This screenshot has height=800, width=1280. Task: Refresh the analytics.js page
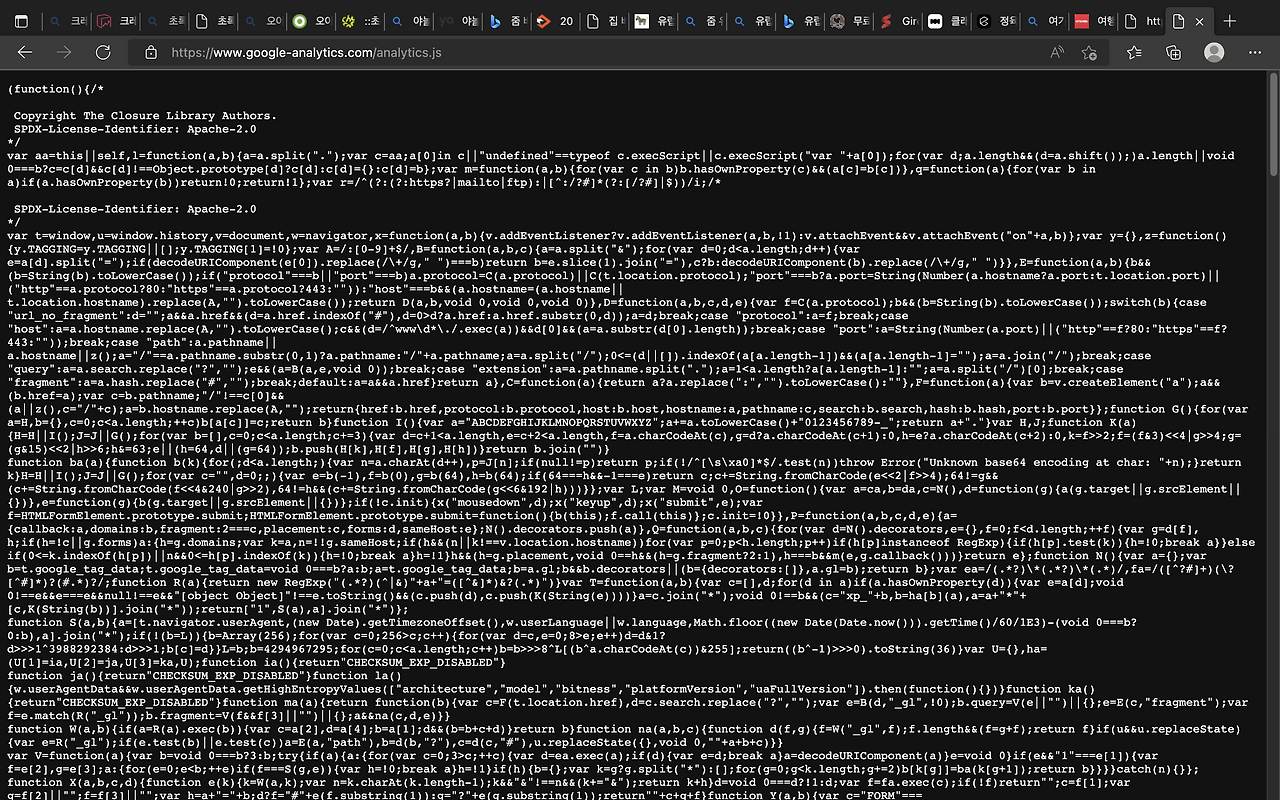pyautogui.click(x=103, y=52)
